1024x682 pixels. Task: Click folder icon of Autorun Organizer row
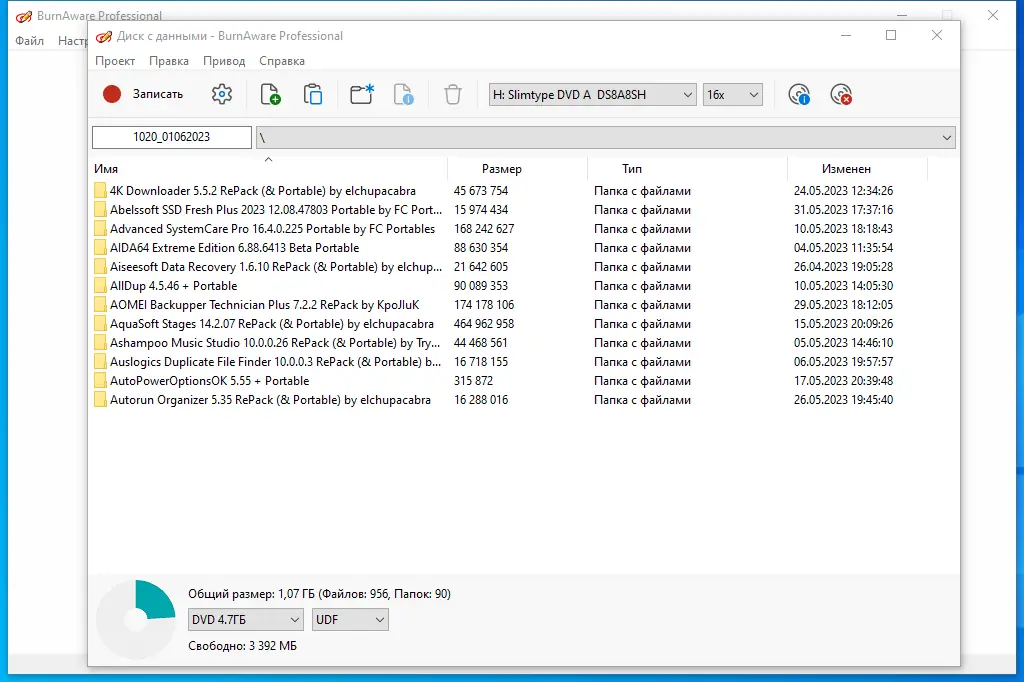point(100,399)
